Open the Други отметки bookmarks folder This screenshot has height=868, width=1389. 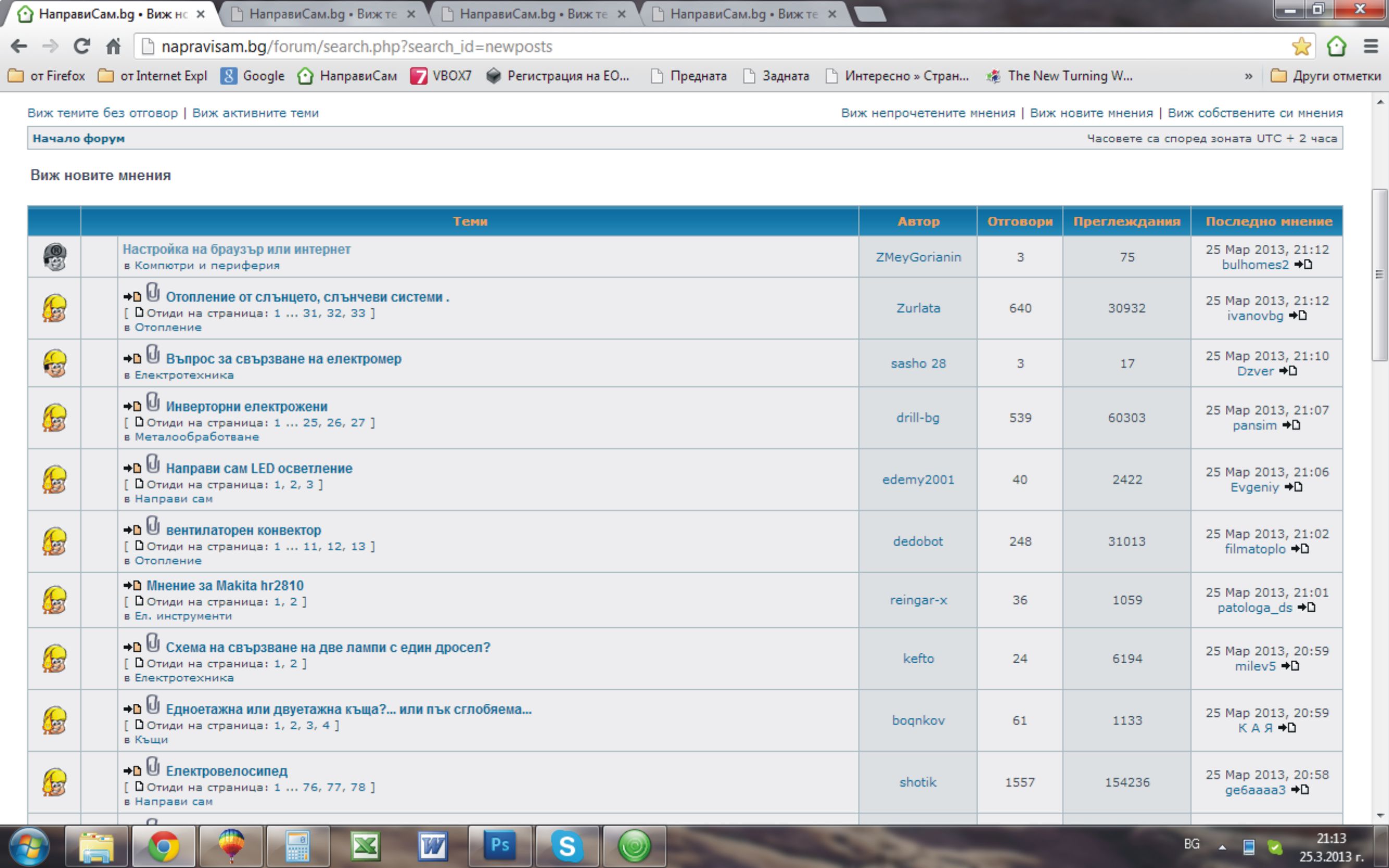(x=1326, y=76)
